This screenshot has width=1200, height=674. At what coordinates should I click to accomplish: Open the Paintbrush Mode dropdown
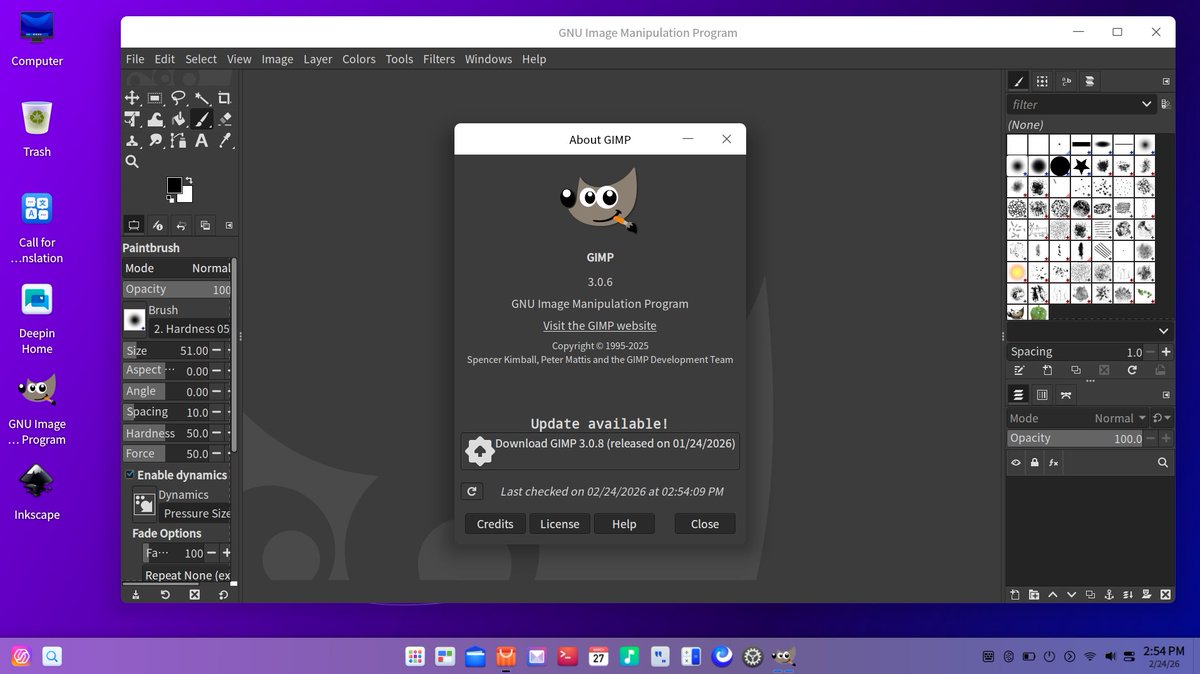coord(177,268)
